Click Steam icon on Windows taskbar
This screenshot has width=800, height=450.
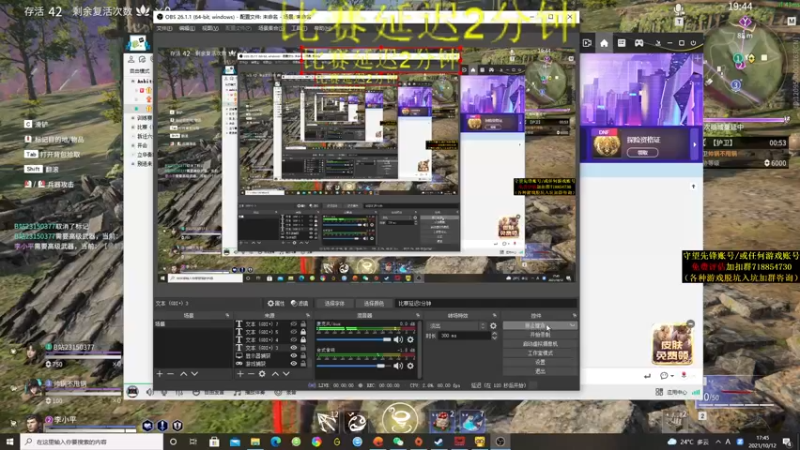point(439,441)
